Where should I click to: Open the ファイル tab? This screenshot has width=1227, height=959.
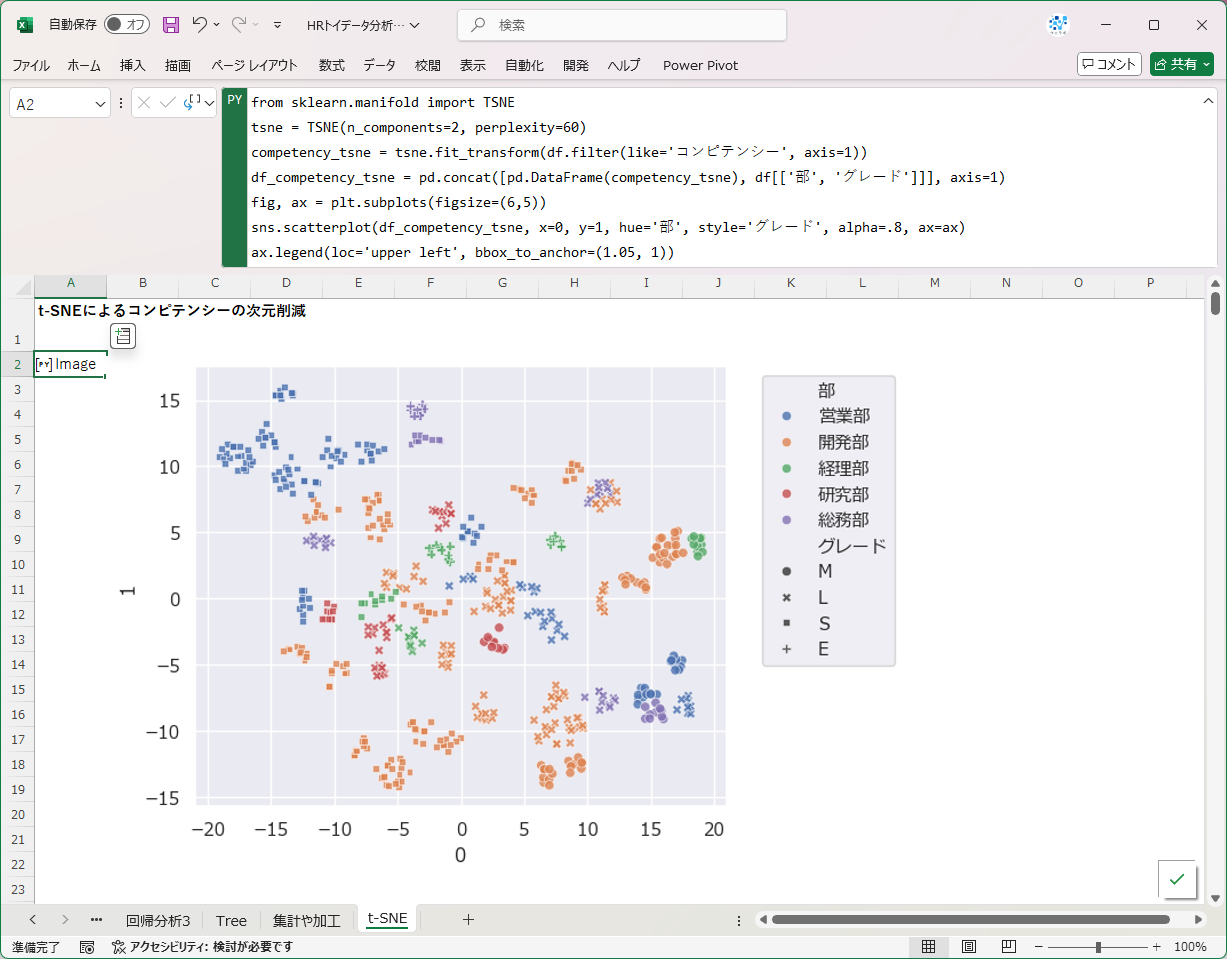coord(31,65)
